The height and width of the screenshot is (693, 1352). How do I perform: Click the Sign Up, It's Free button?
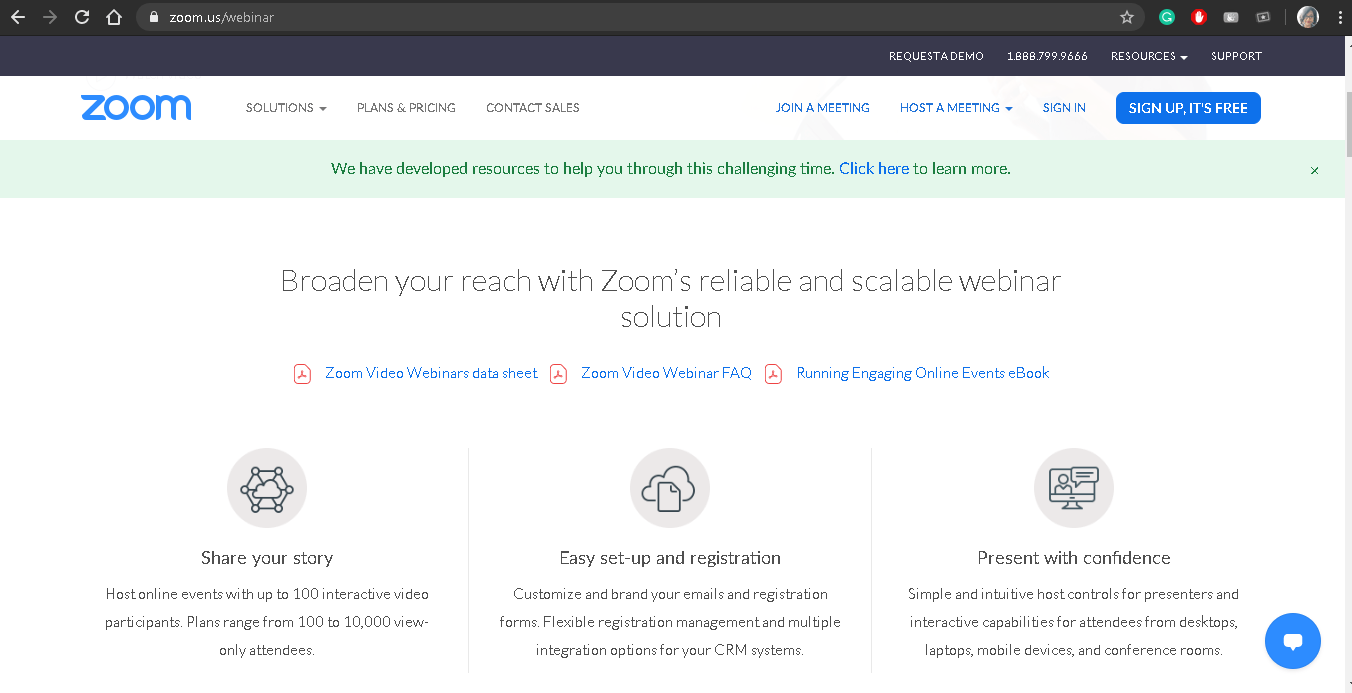pos(1188,108)
